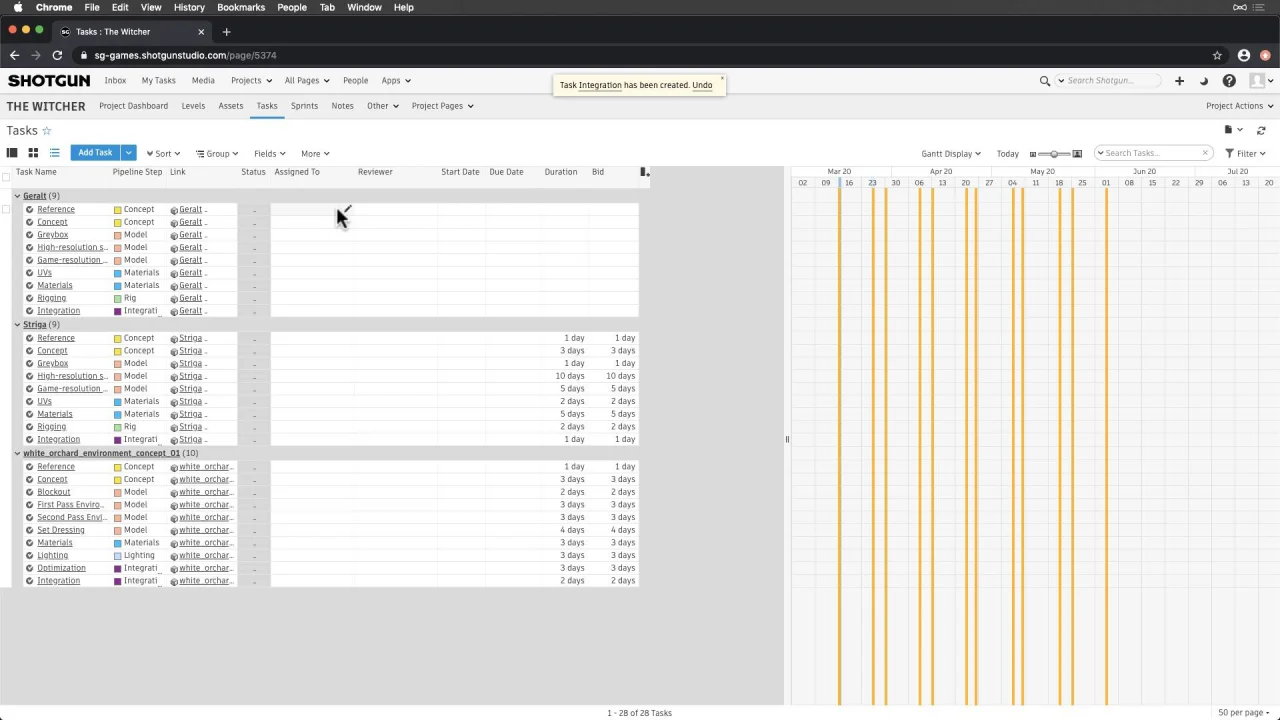
Task: Toggle dark mode moon icon
Action: pos(1204,81)
